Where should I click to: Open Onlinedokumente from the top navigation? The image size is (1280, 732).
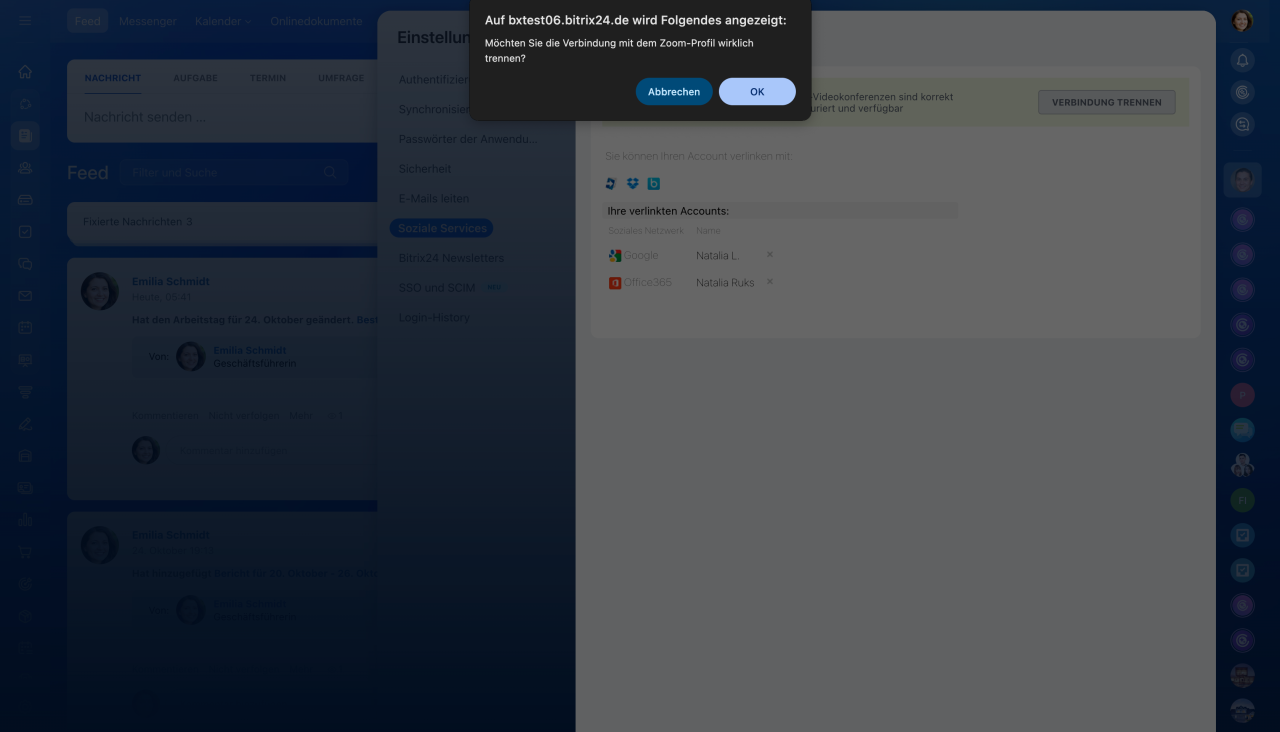click(316, 21)
